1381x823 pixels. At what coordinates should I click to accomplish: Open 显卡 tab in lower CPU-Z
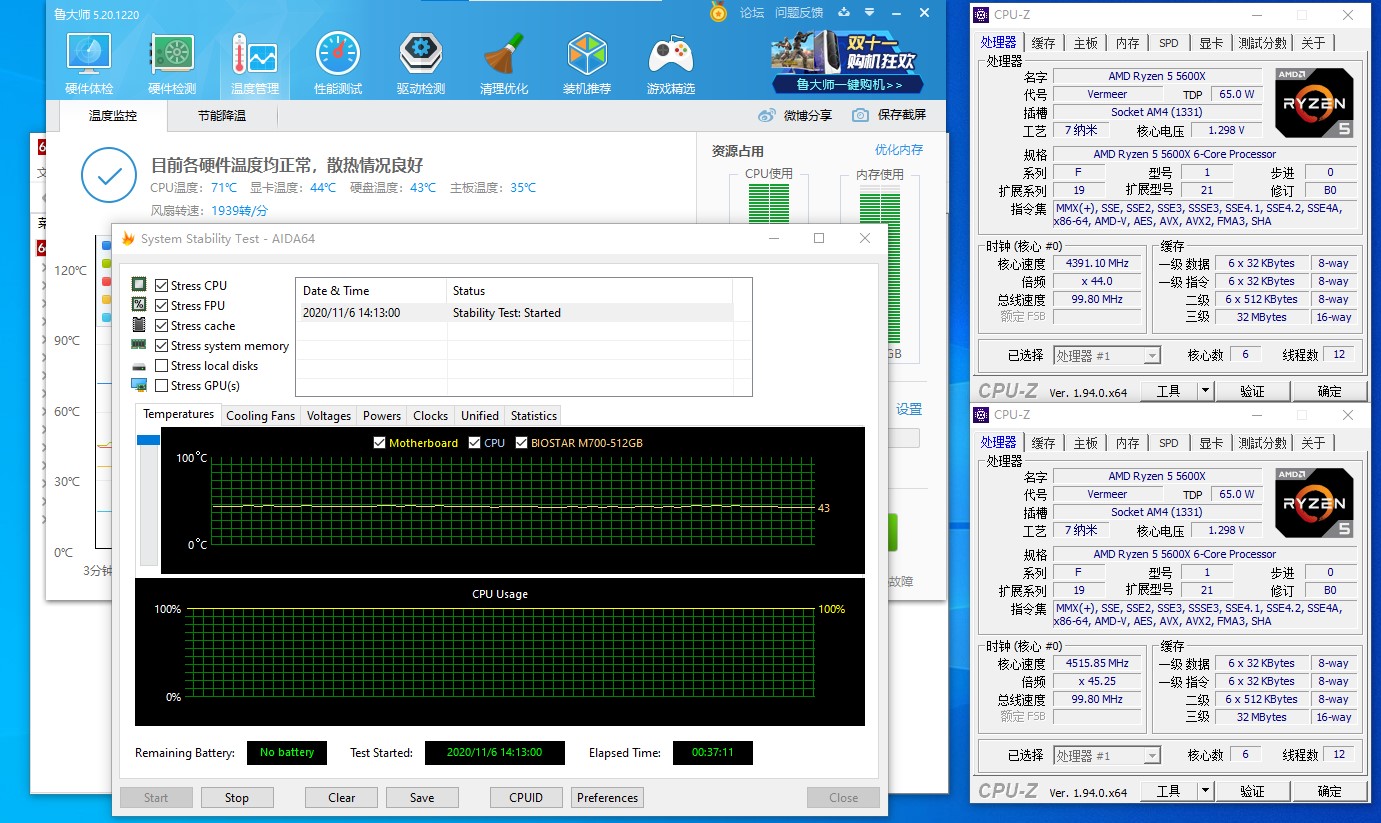(x=1211, y=443)
